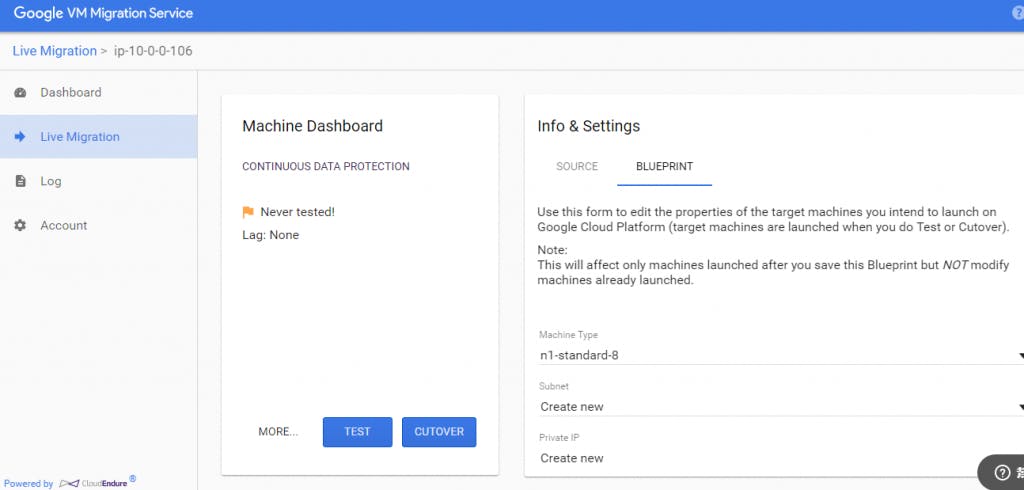Follow the Live Migration breadcrumb link
Image resolution: width=1024 pixels, height=490 pixels.
54,51
